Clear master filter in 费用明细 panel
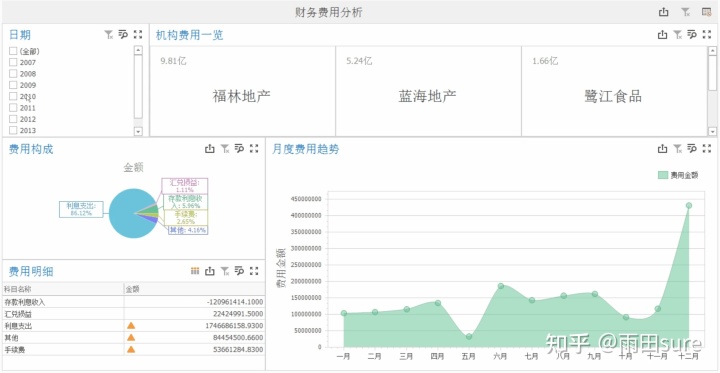 pyautogui.click(x=225, y=271)
